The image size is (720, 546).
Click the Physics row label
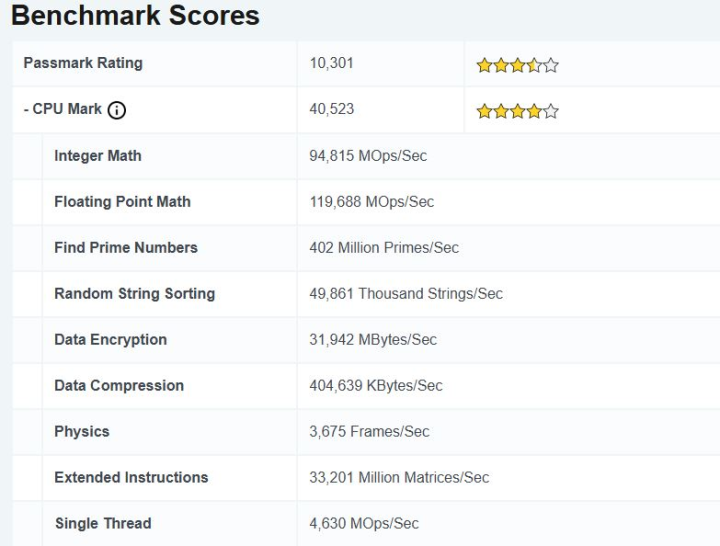(82, 432)
